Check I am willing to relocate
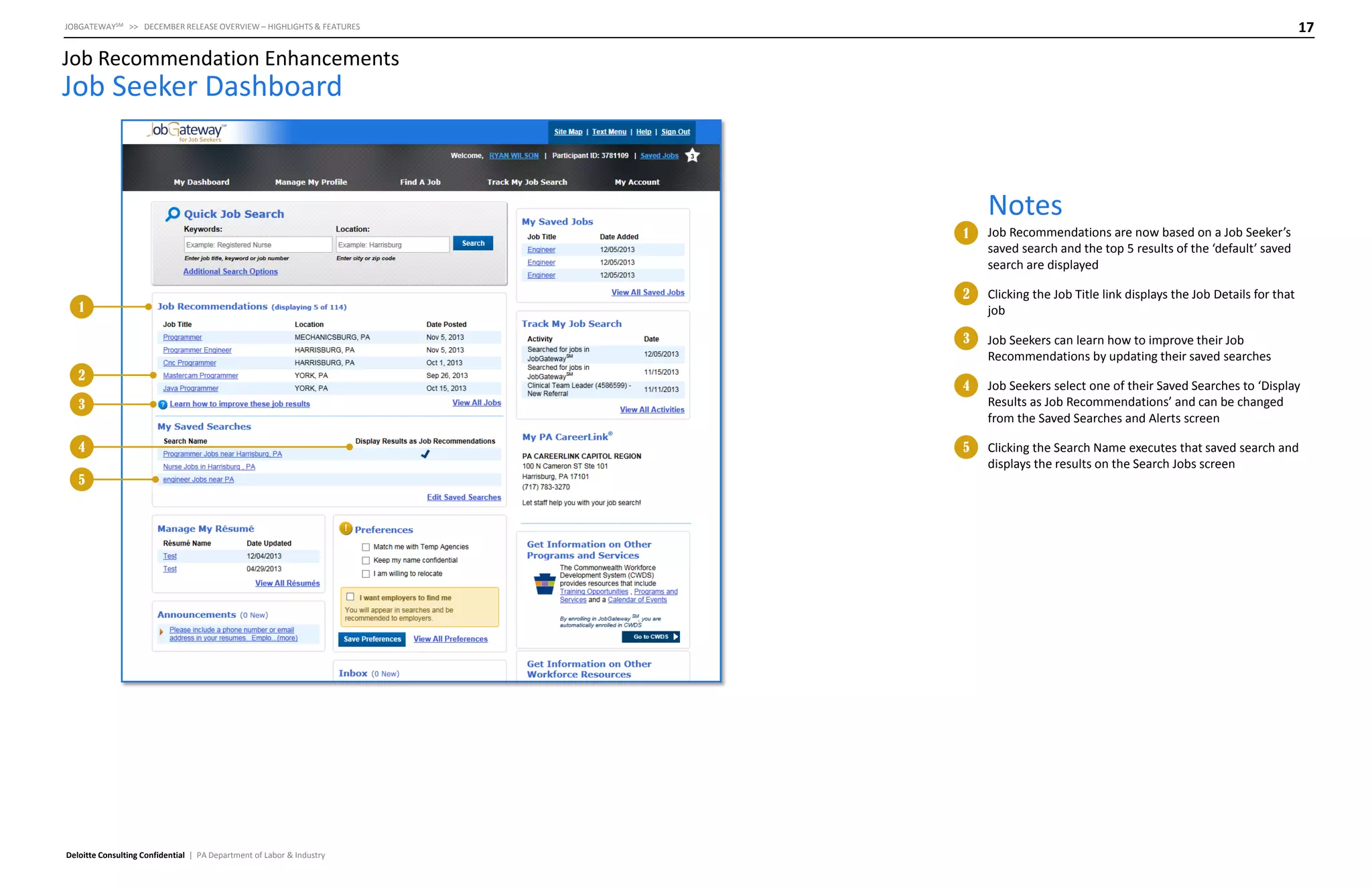Image resolution: width=1372 pixels, height=888 pixels. (366, 574)
